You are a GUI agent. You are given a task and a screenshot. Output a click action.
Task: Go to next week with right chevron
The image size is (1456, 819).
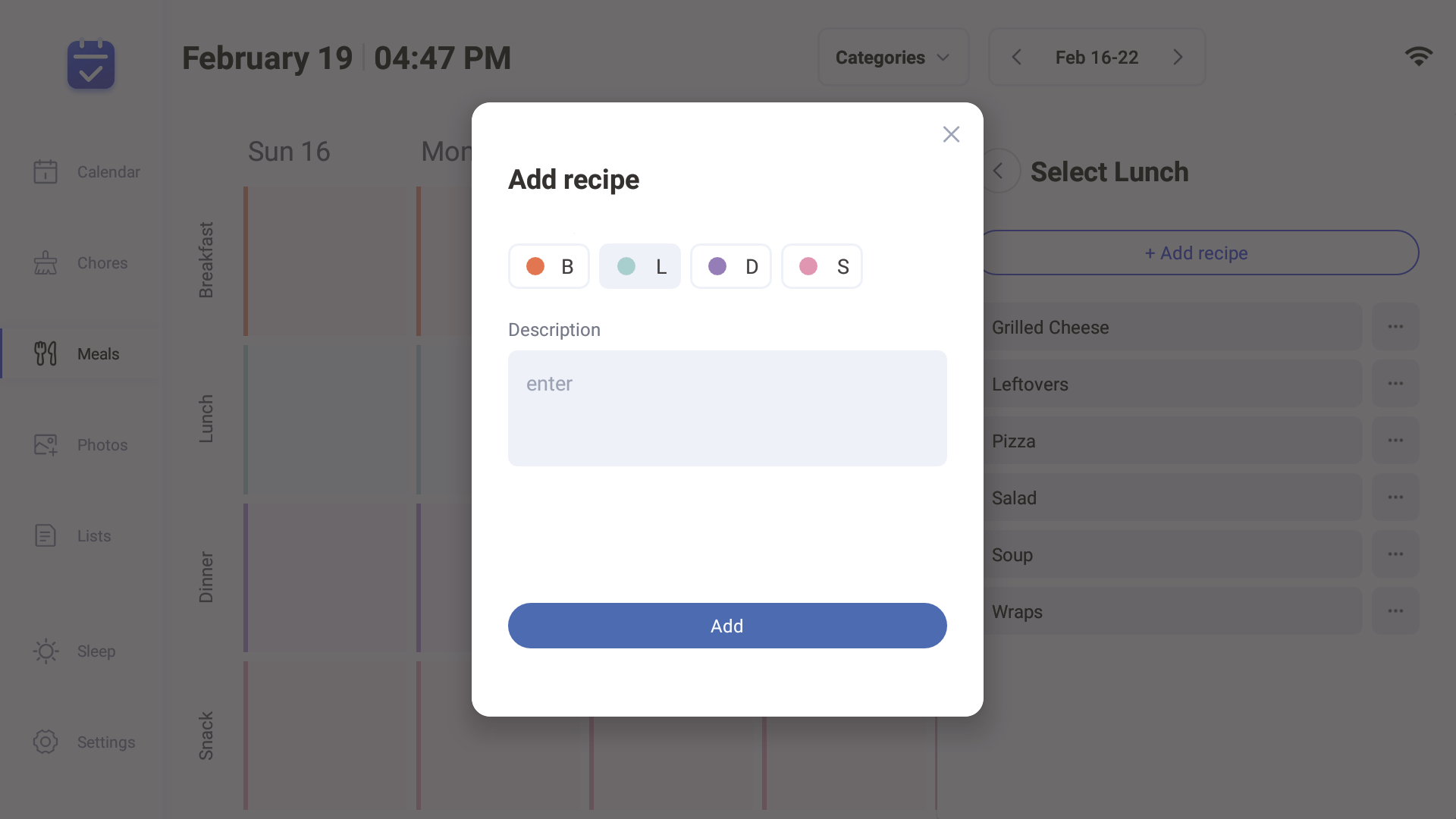[x=1178, y=57]
